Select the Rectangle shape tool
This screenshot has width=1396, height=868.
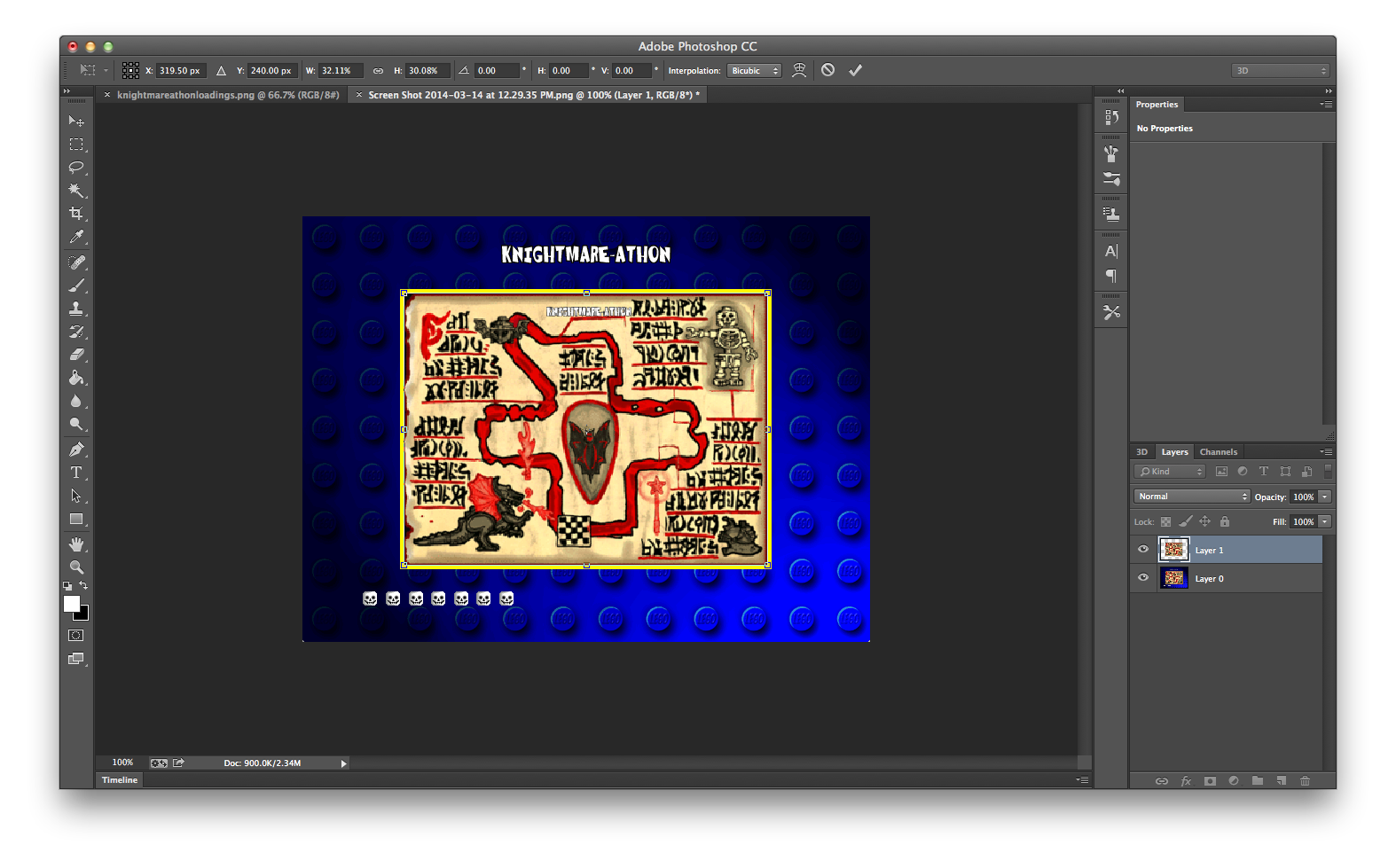(x=76, y=519)
